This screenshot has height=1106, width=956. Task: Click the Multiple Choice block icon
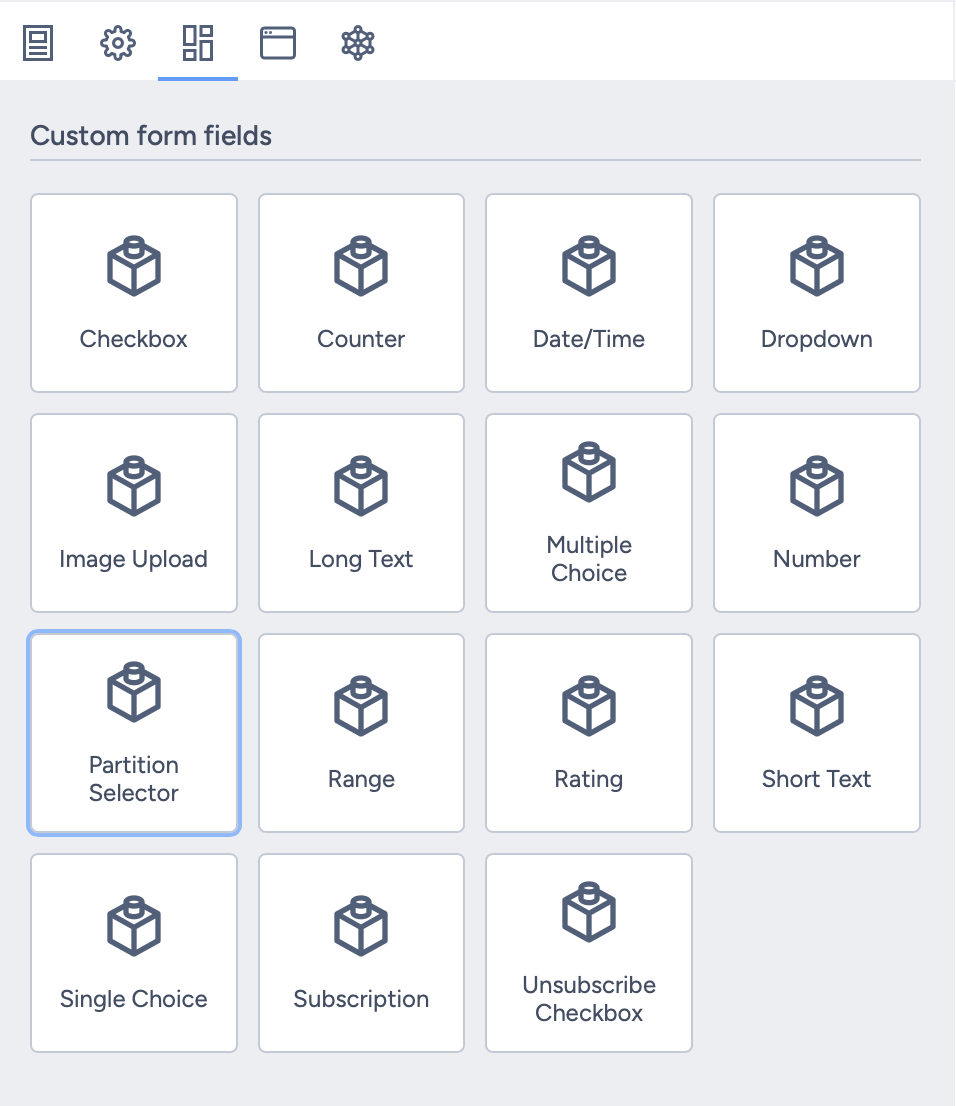coord(589,472)
